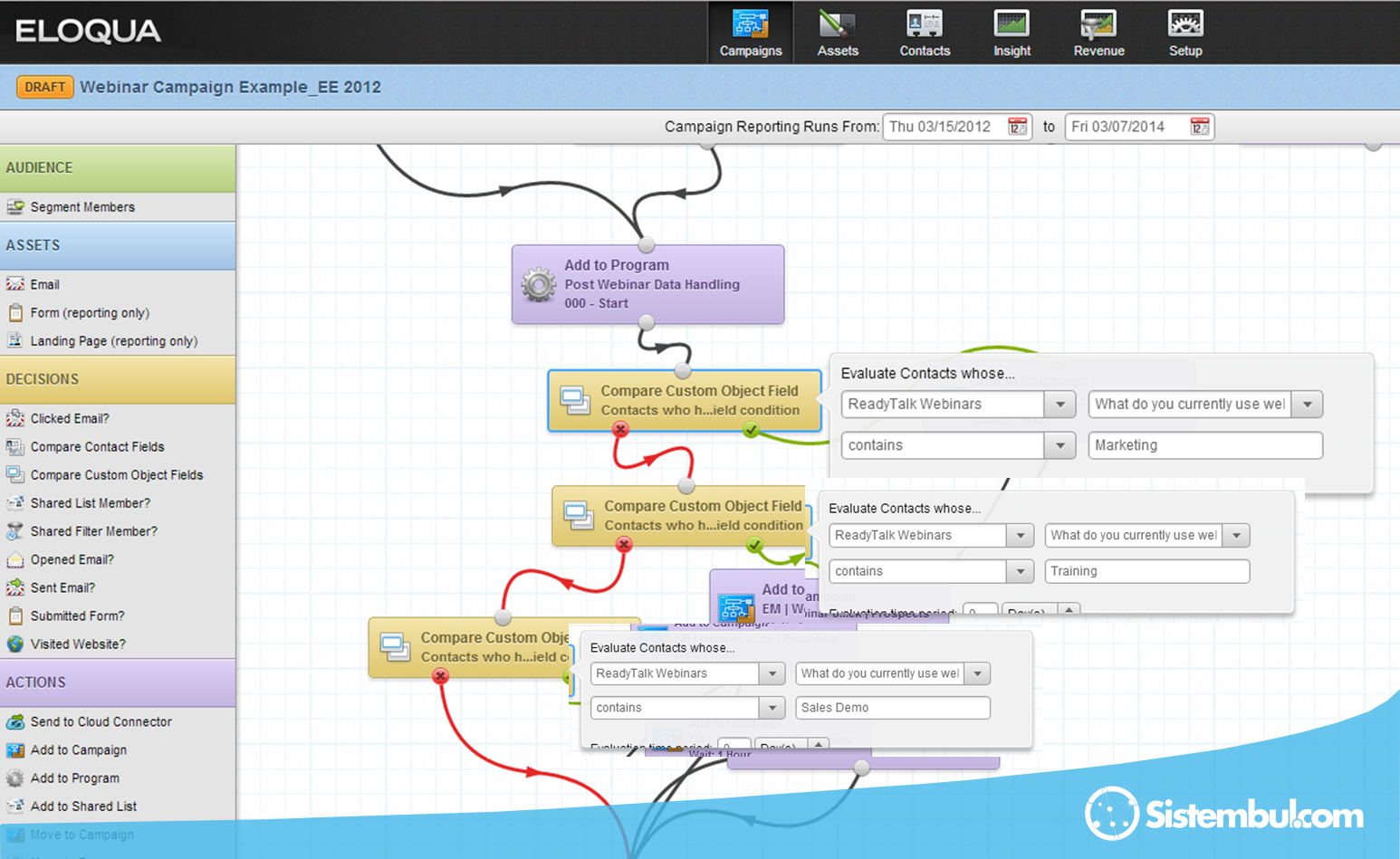Click the Webinar Campaign Example_EE 2012 title

(230, 87)
